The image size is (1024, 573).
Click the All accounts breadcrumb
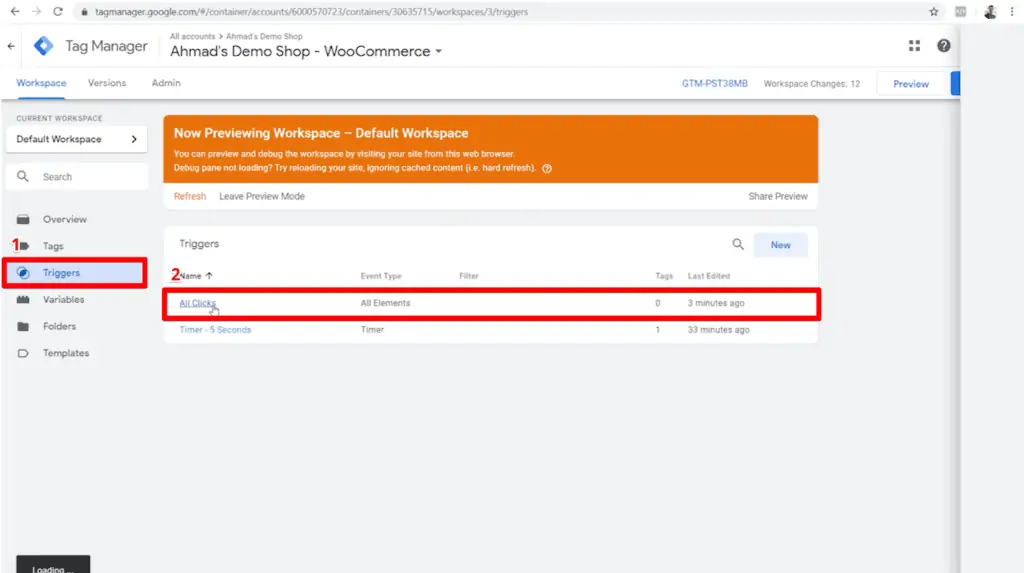tap(192, 37)
